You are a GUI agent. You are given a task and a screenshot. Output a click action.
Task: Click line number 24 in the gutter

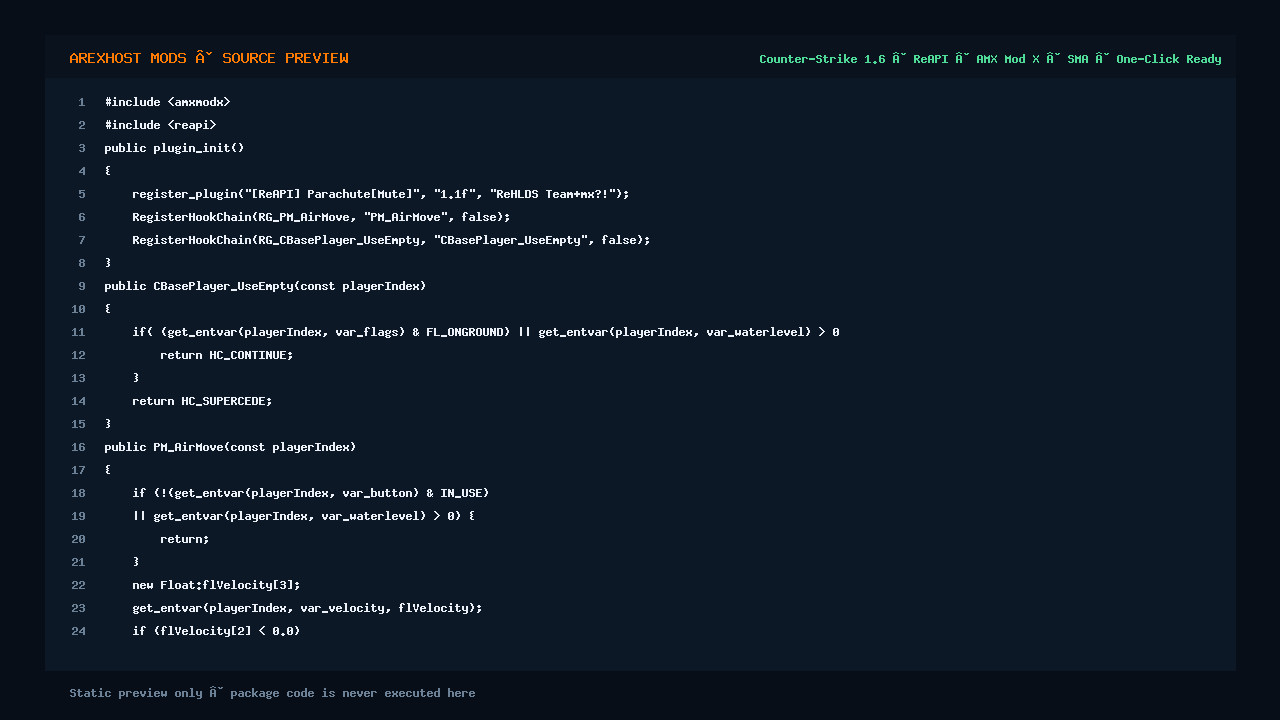pyautogui.click(x=78, y=631)
